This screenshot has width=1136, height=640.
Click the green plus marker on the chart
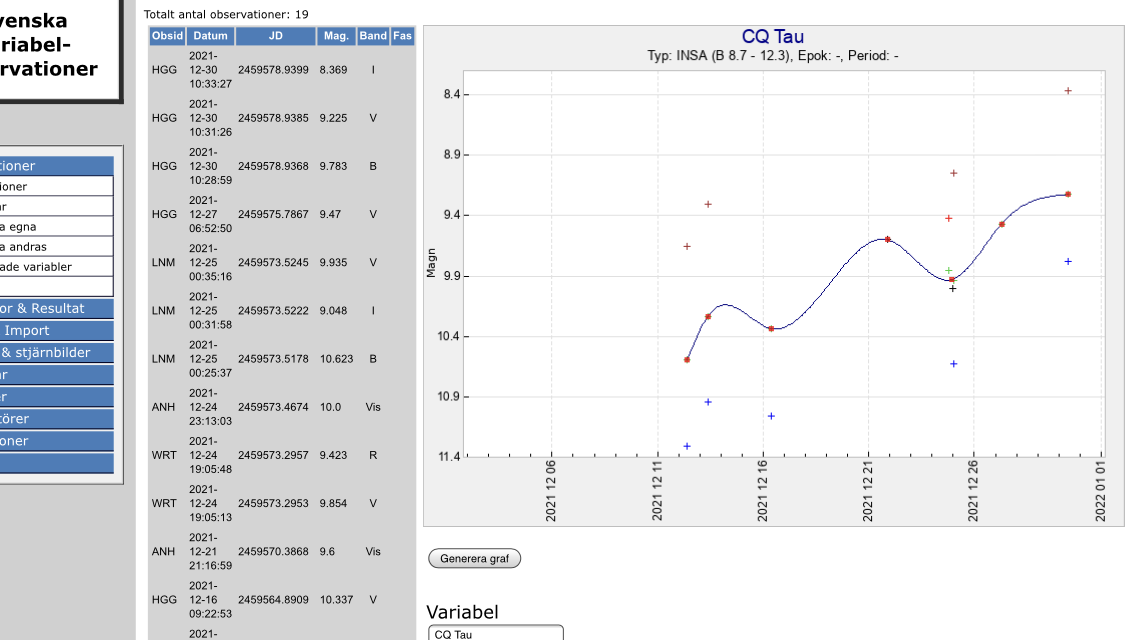(x=949, y=271)
